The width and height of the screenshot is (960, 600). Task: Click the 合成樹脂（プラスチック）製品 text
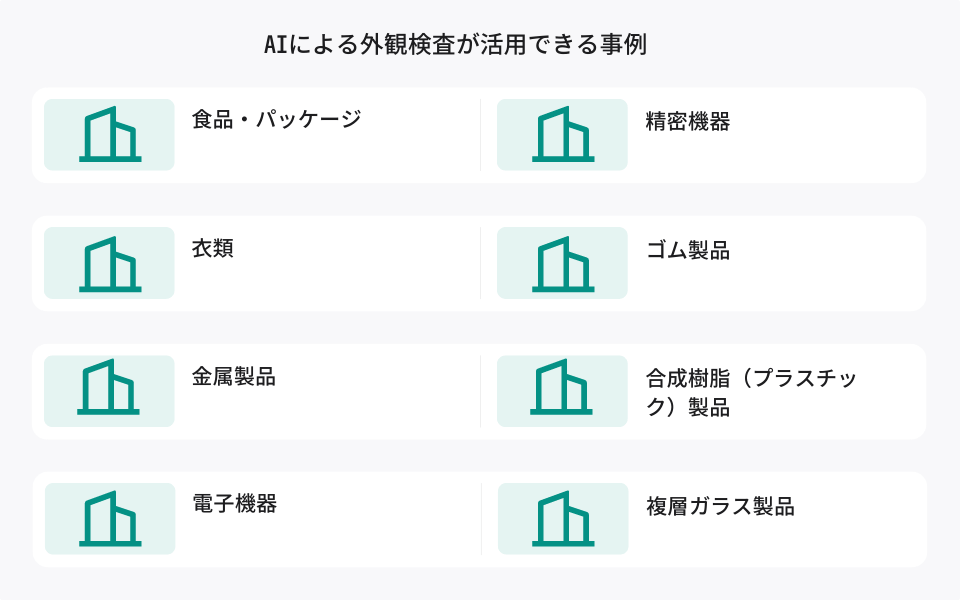click(751, 392)
